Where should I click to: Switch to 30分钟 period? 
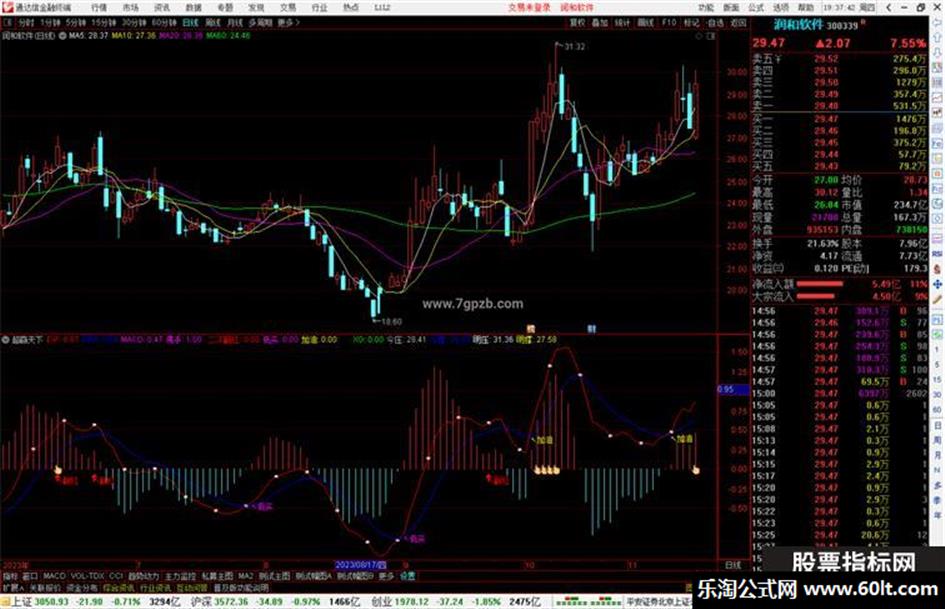pyautogui.click(x=134, y=22)
